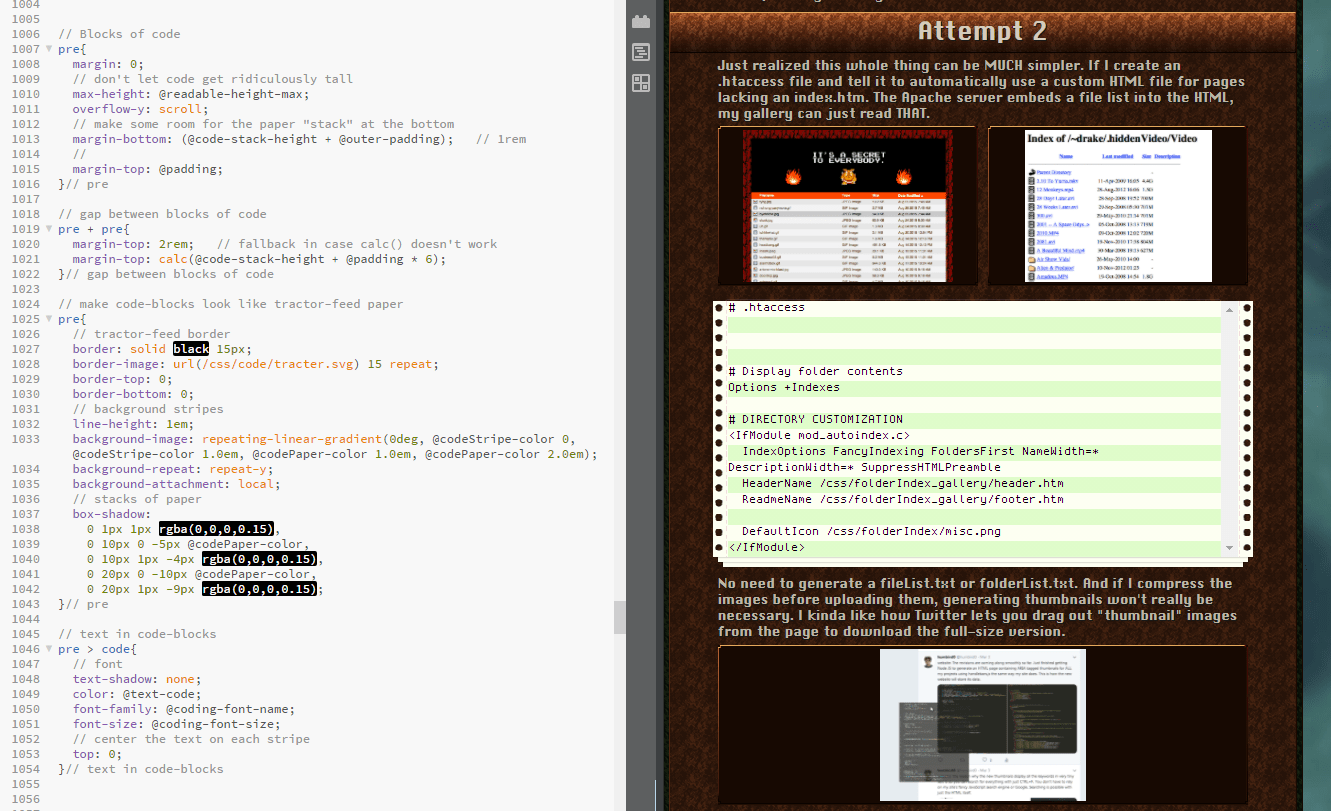Click the document outline sidebar icon

pyautogui.click(x=641, y=52)
